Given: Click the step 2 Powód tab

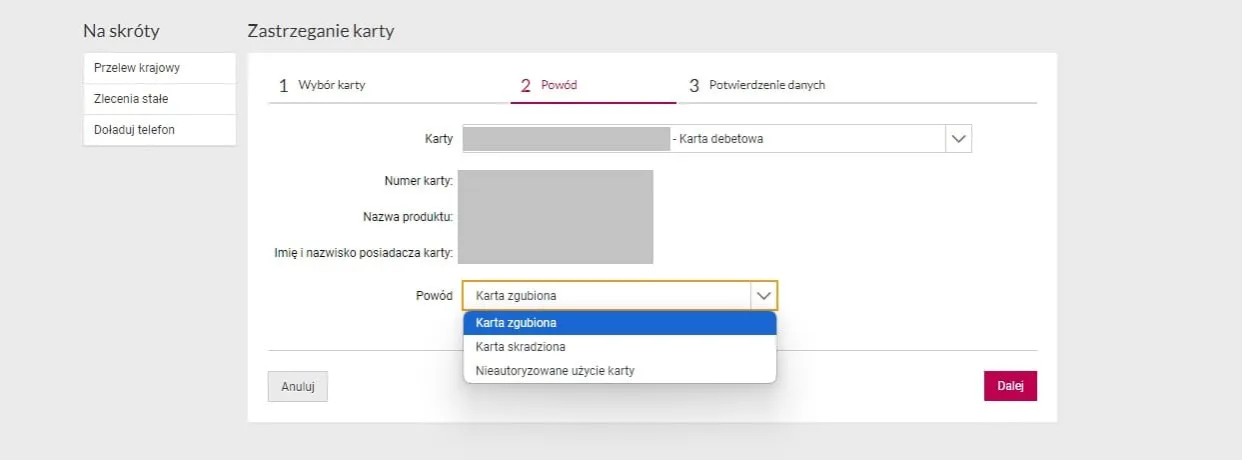Looking at the screenshot, I should coord(549,85).
